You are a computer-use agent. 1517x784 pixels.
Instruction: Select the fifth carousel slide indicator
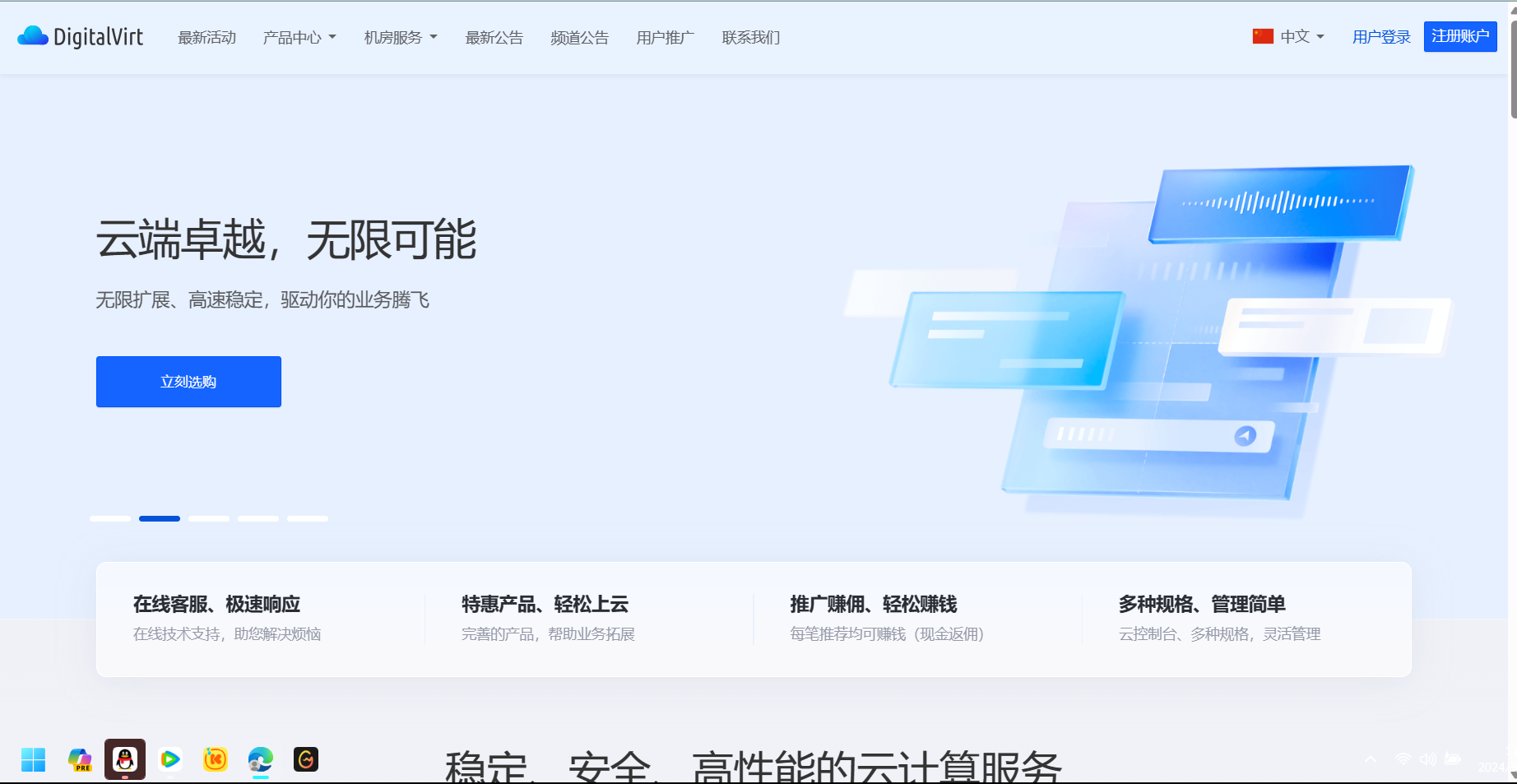(x=308, y=518)
